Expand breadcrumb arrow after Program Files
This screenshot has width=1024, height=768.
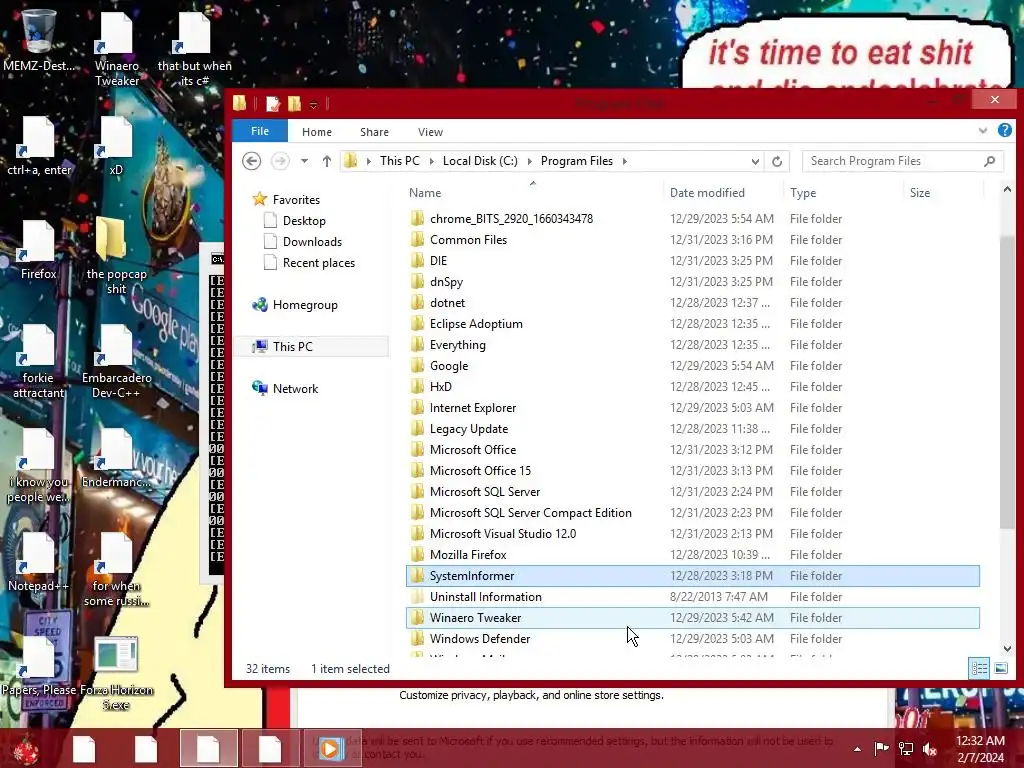[624, 161]
